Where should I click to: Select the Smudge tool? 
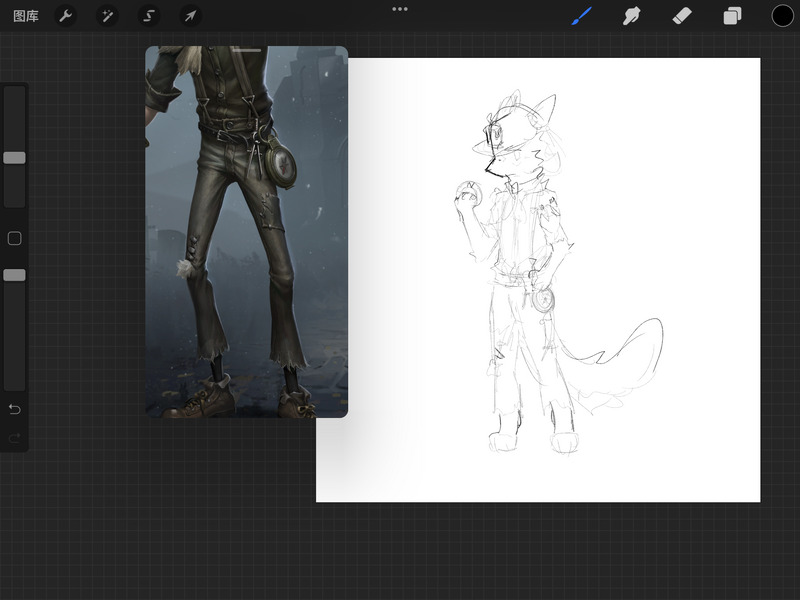click(x=631, y=16)
